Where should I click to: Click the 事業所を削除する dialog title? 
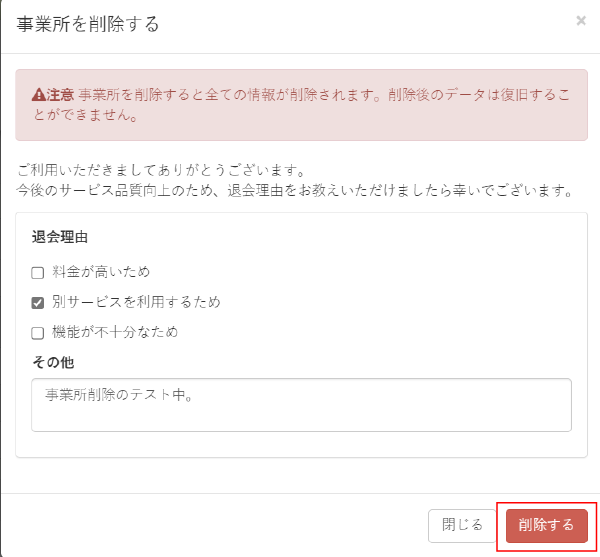88,24
